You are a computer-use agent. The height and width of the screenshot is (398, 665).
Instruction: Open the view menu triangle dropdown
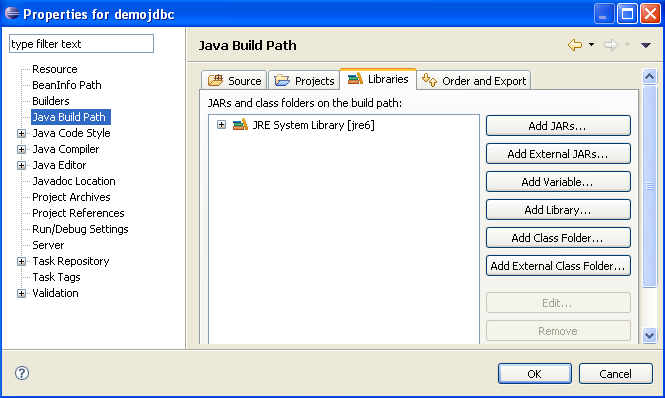(645, 45)
